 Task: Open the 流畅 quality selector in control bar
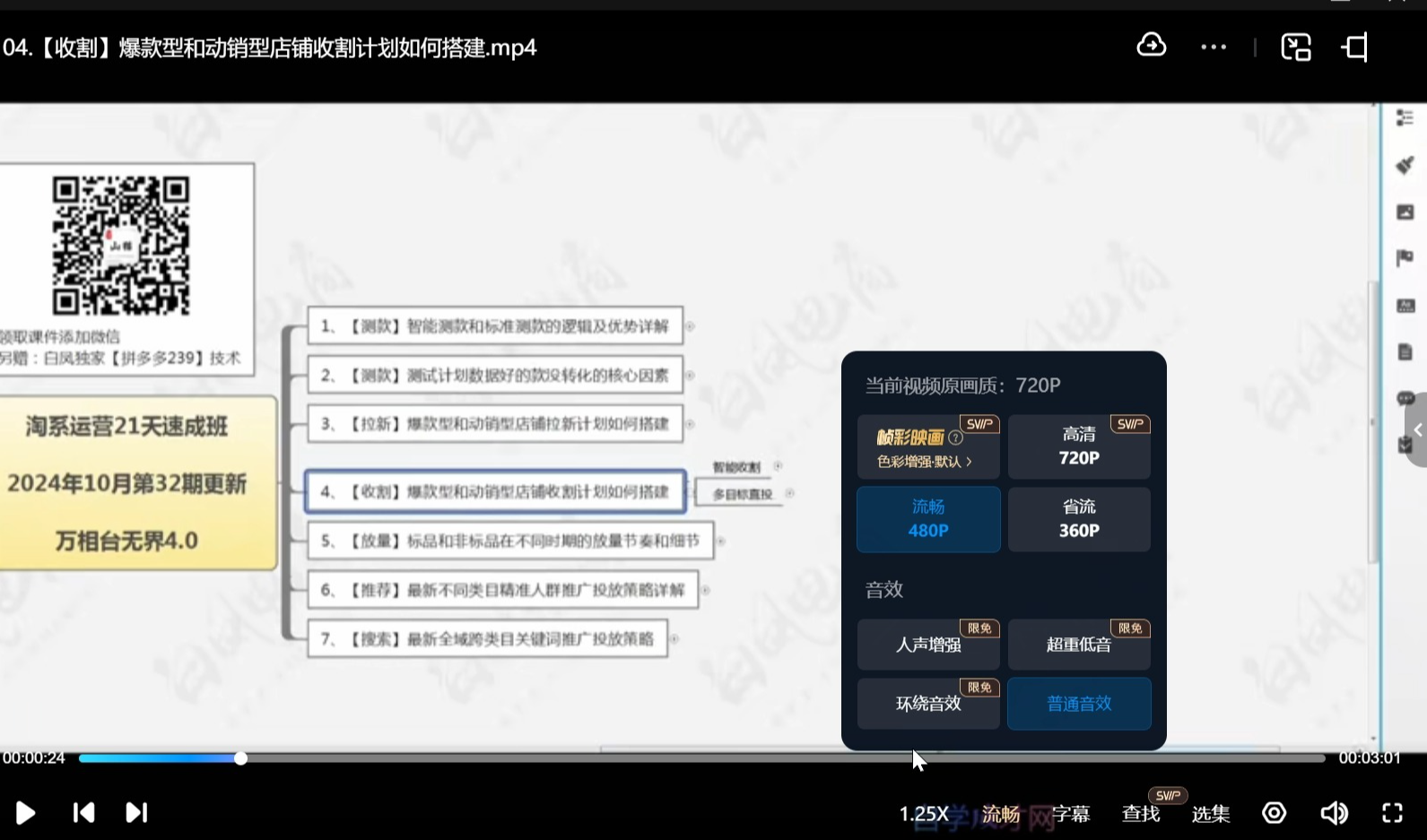[1001, 814]
